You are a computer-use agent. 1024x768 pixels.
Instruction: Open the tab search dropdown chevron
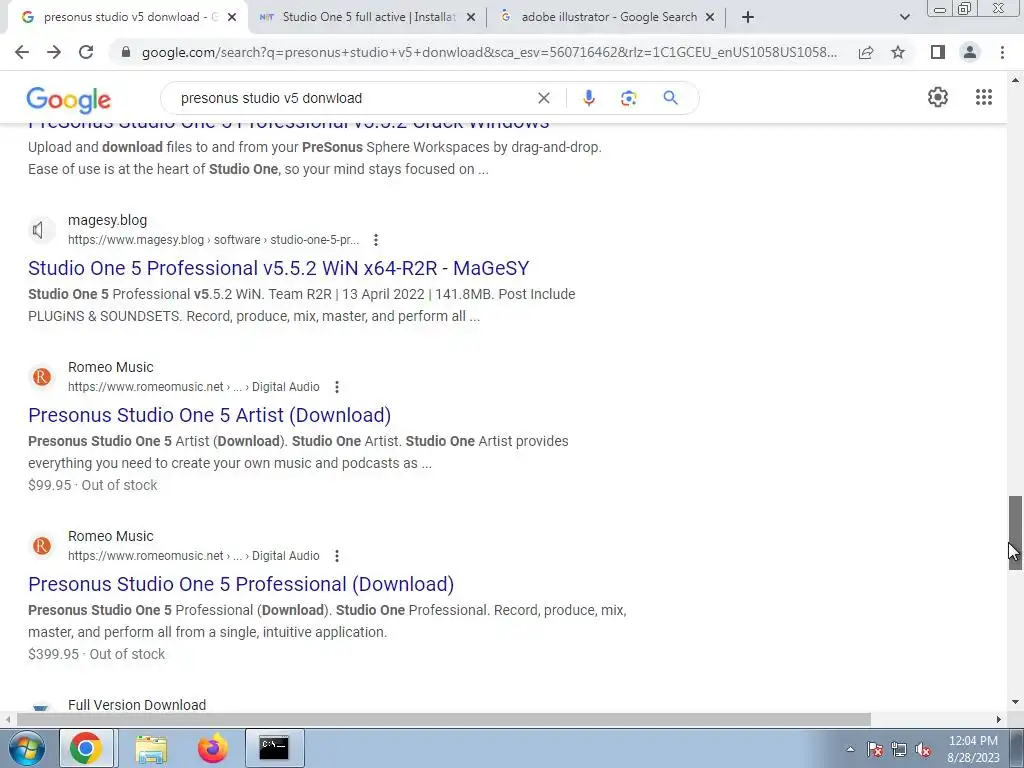click(904, 18)
